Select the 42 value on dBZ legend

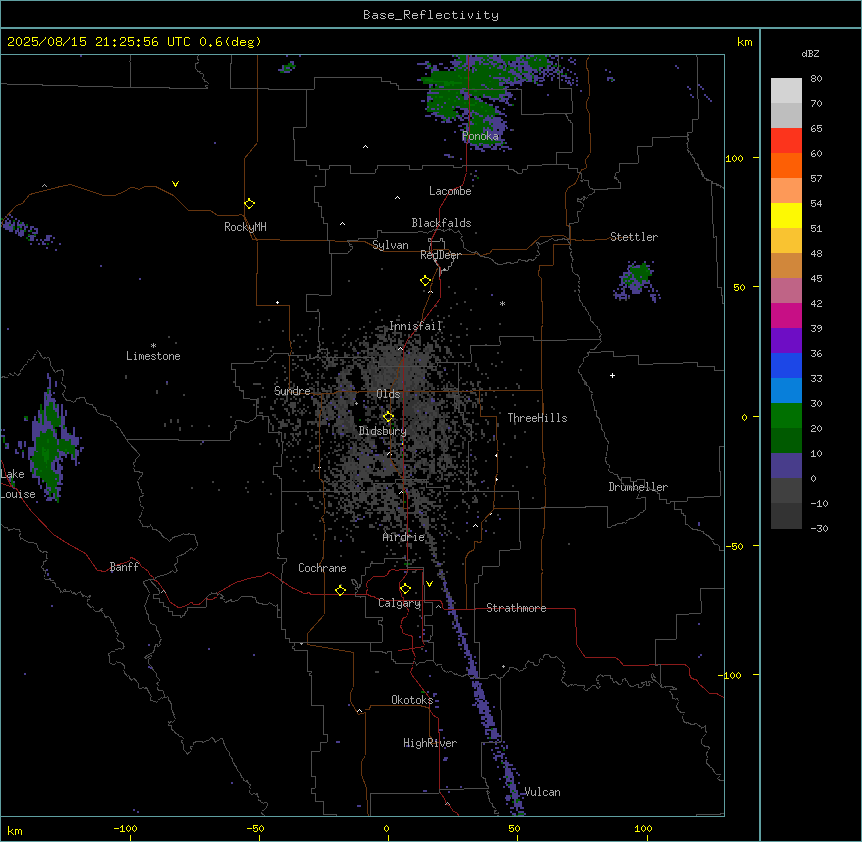point(816,303)
